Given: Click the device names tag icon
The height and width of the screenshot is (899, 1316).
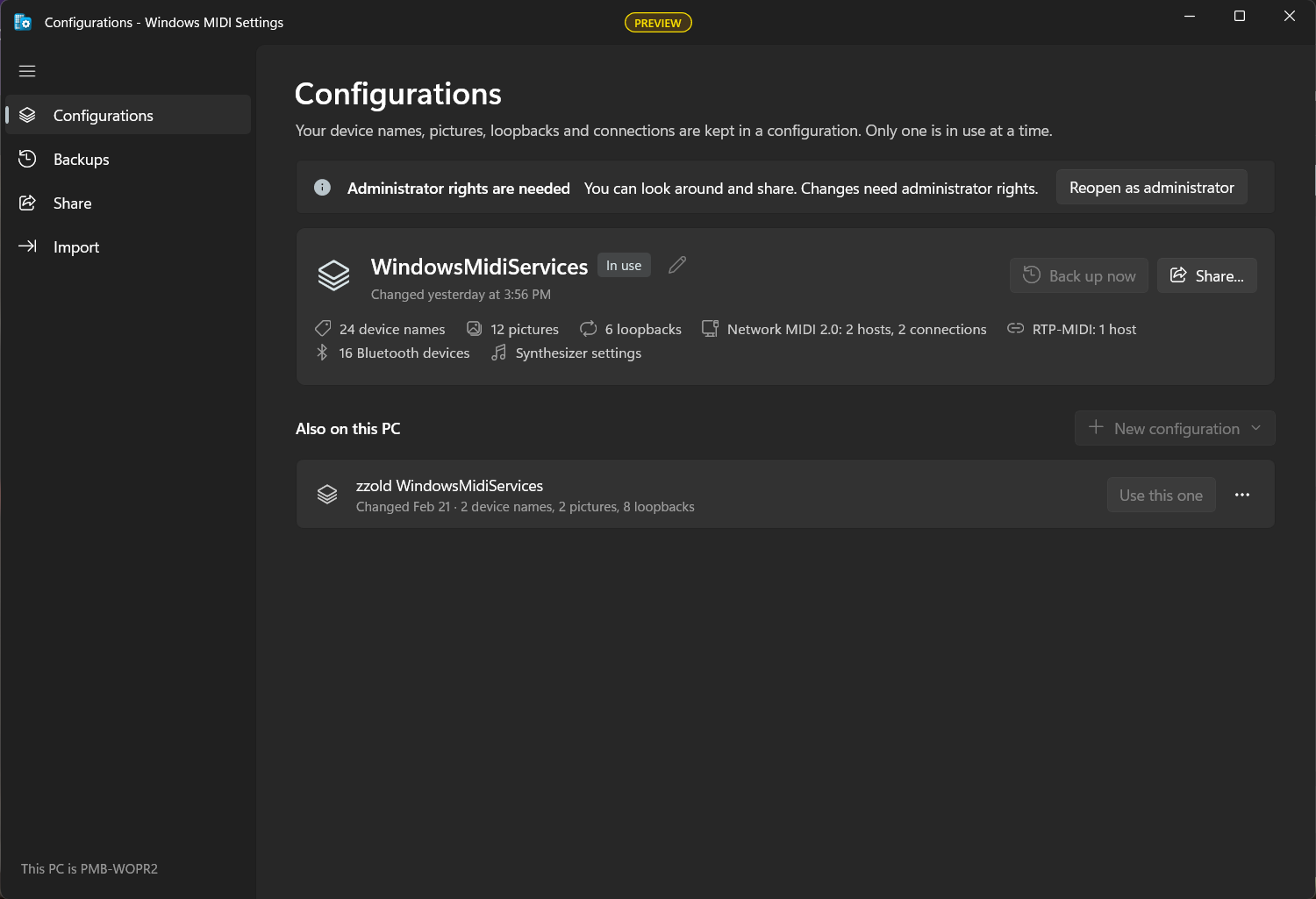Looking at the screenshot, I should click(x=323, y=328).
